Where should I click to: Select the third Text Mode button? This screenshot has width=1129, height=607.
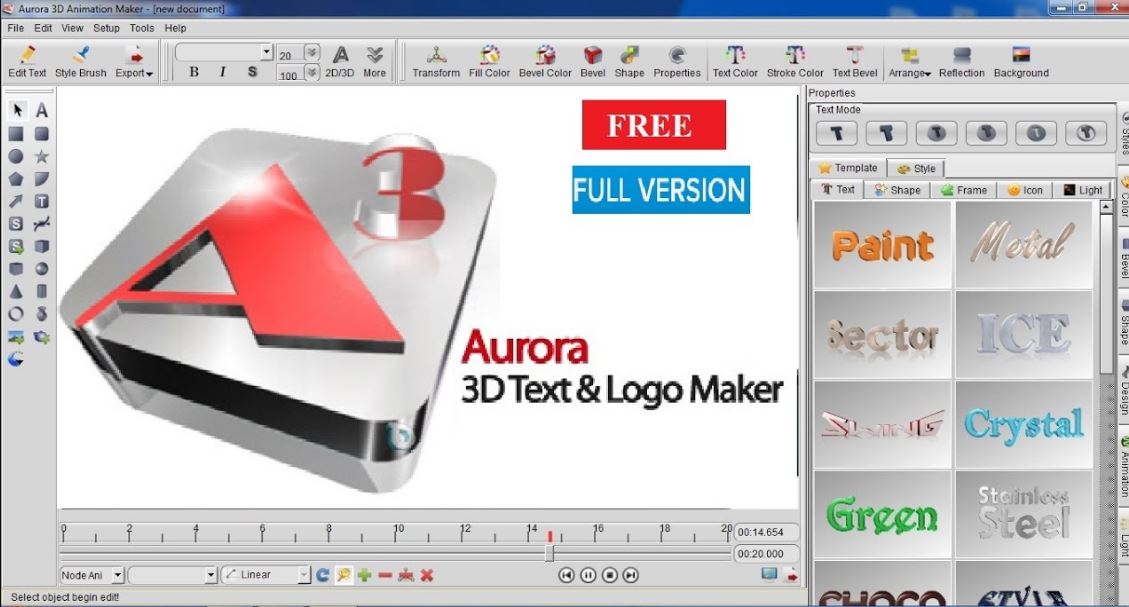(936, 133)
